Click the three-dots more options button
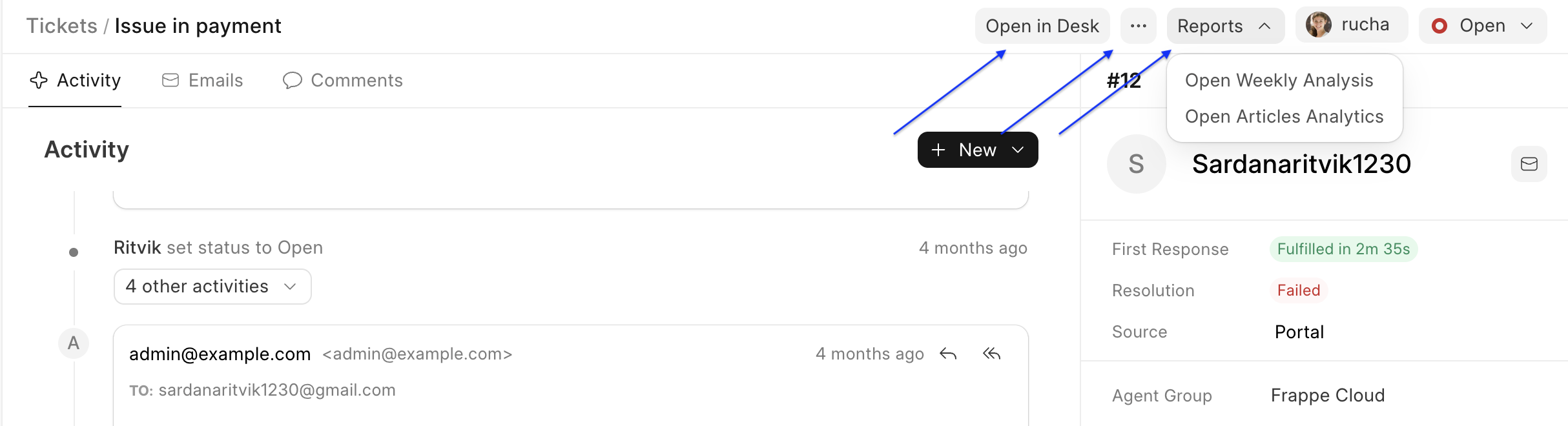The image size is (1568, 426). [1138, 26]
